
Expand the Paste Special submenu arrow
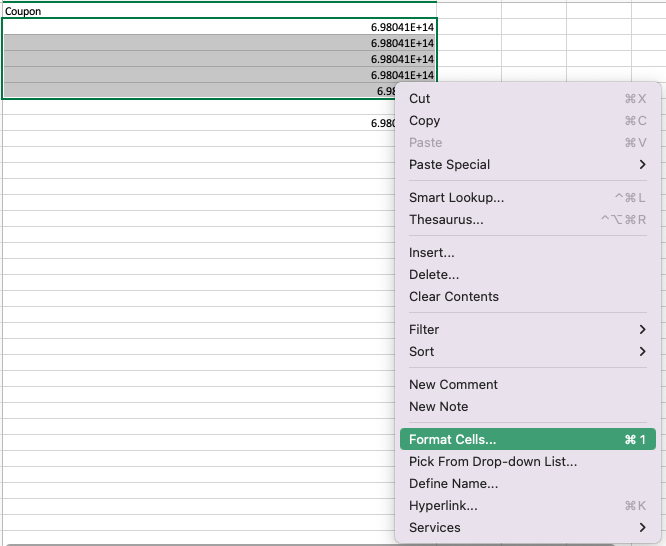642,165
